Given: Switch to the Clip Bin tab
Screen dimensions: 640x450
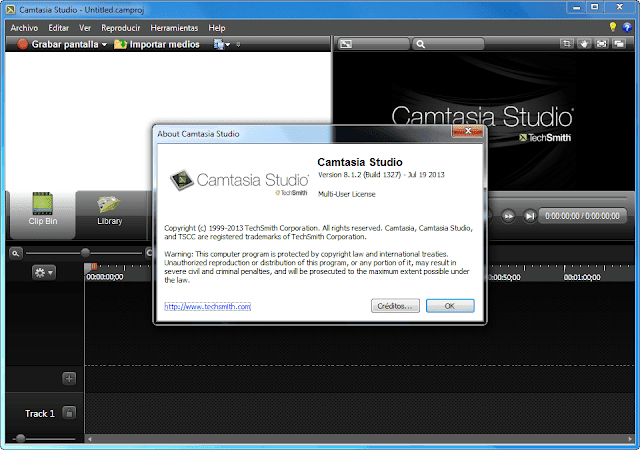Looking at the screenshot, I should [43, 214].
